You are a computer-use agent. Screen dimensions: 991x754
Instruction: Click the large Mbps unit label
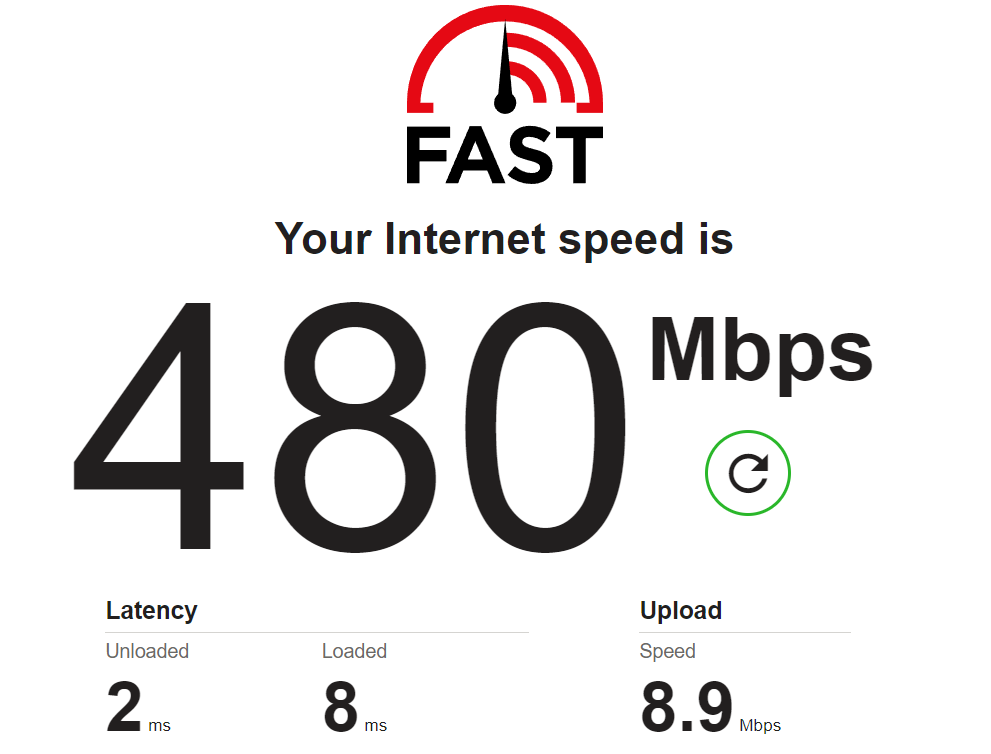point(761,354)
